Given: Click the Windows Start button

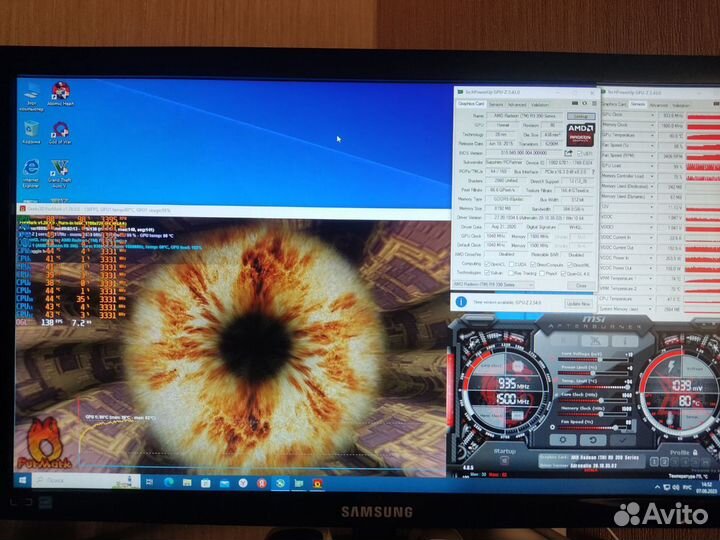Looking at the screenshot, I should pyautogui.click(x=22, y=480).
